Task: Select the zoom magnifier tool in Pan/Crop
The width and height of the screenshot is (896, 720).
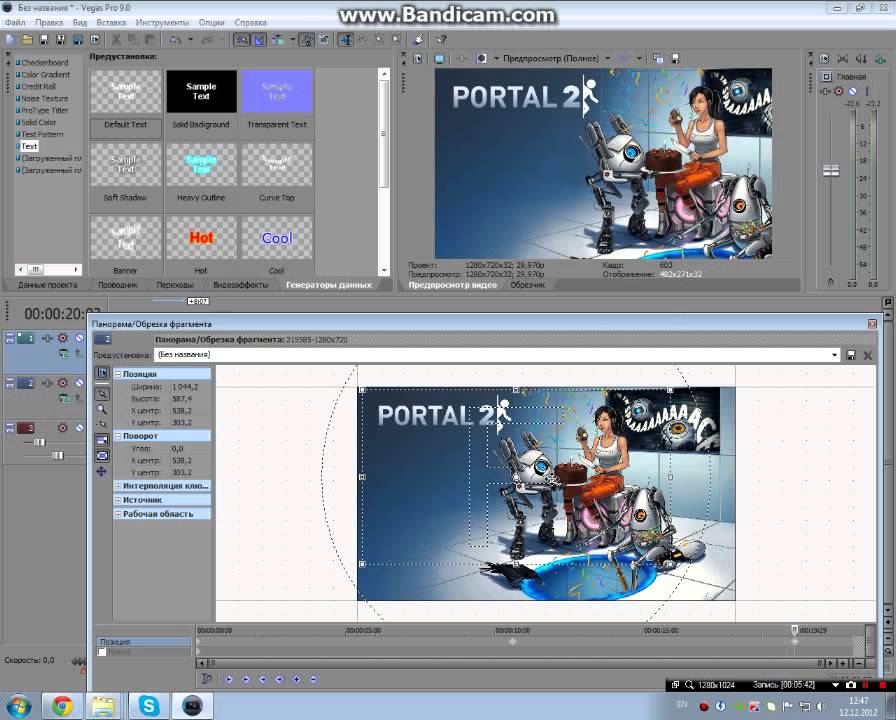Action: [x=102, y=409]
